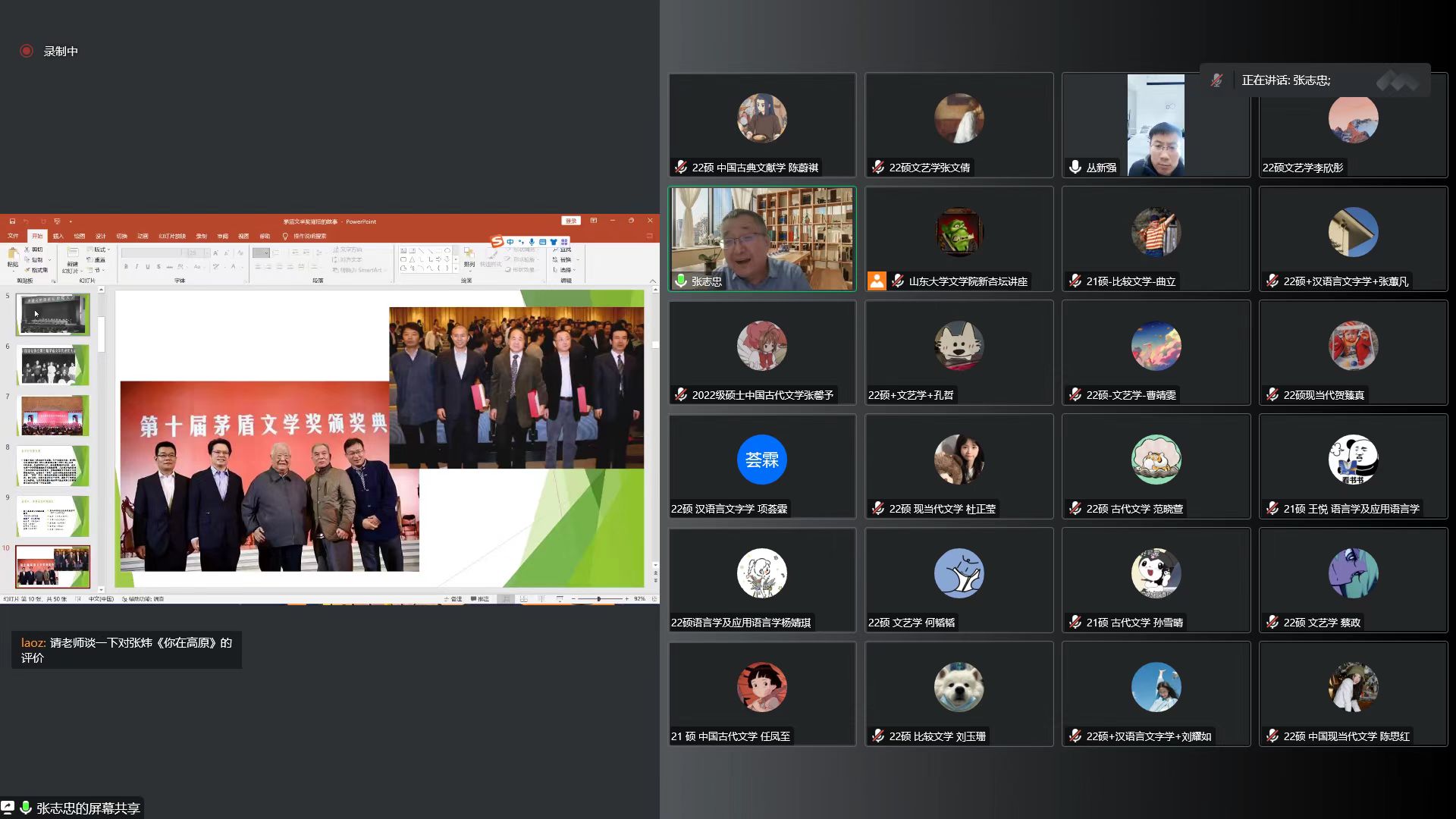Click the Sogou input method S logo
This screenshot has height=819, width=1456.
pos(497,241)
